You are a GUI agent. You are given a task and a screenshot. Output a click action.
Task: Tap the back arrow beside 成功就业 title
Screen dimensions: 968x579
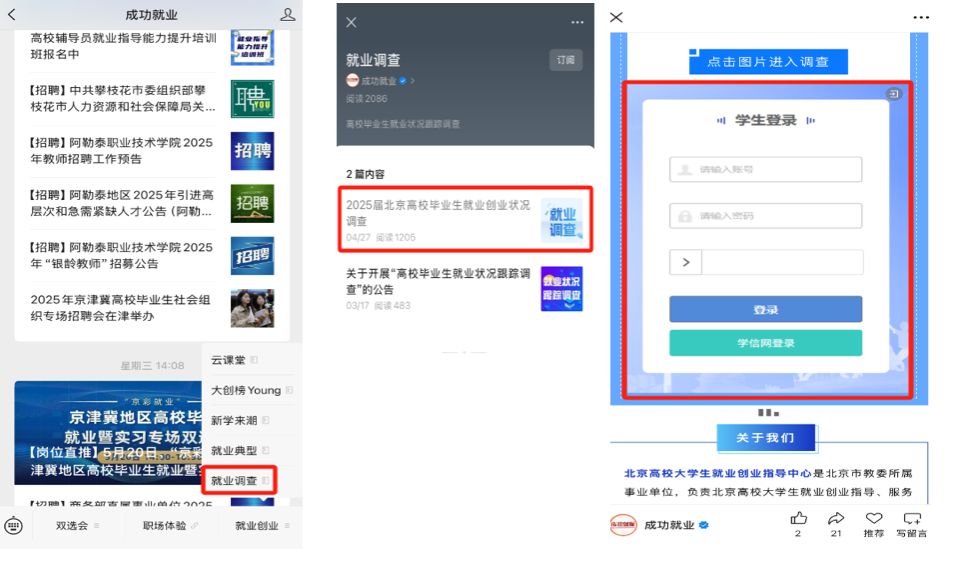point(12,15)
